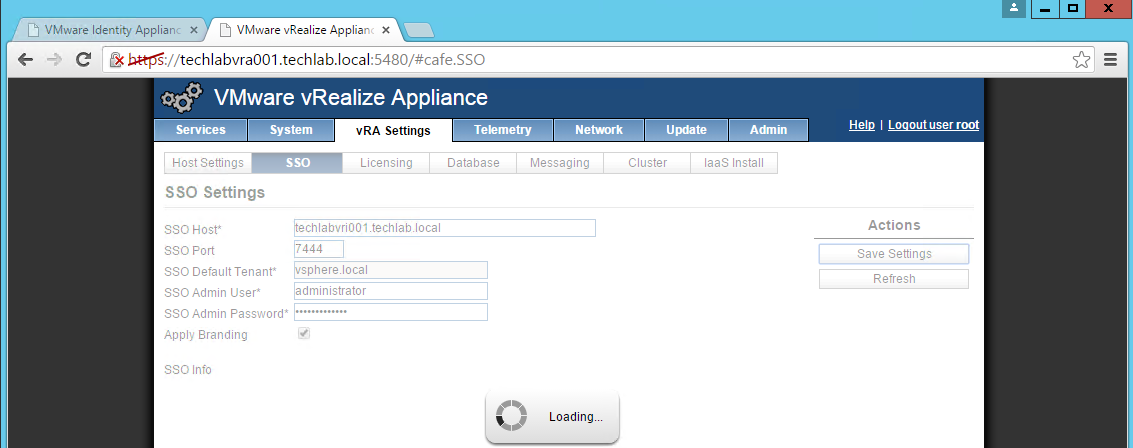Click the browser forward arrow
Screen dimensions: 1133x448
[x=53, y=59]
